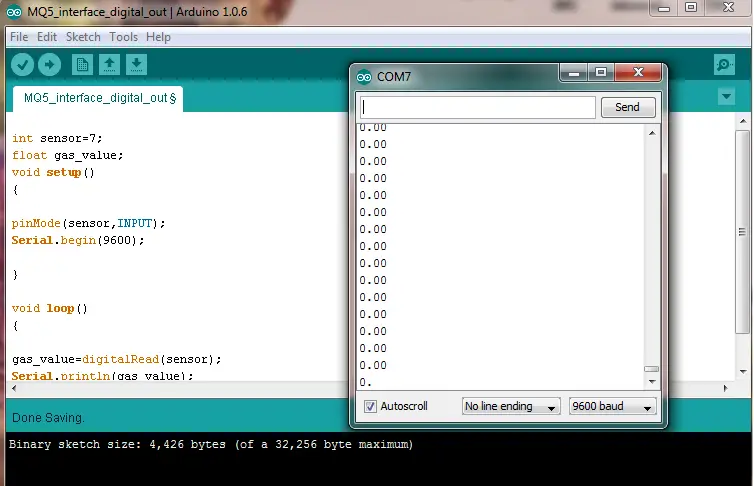Click the Send button in COM7
Viewport: 754px width, 486px height.
[628, 107]
